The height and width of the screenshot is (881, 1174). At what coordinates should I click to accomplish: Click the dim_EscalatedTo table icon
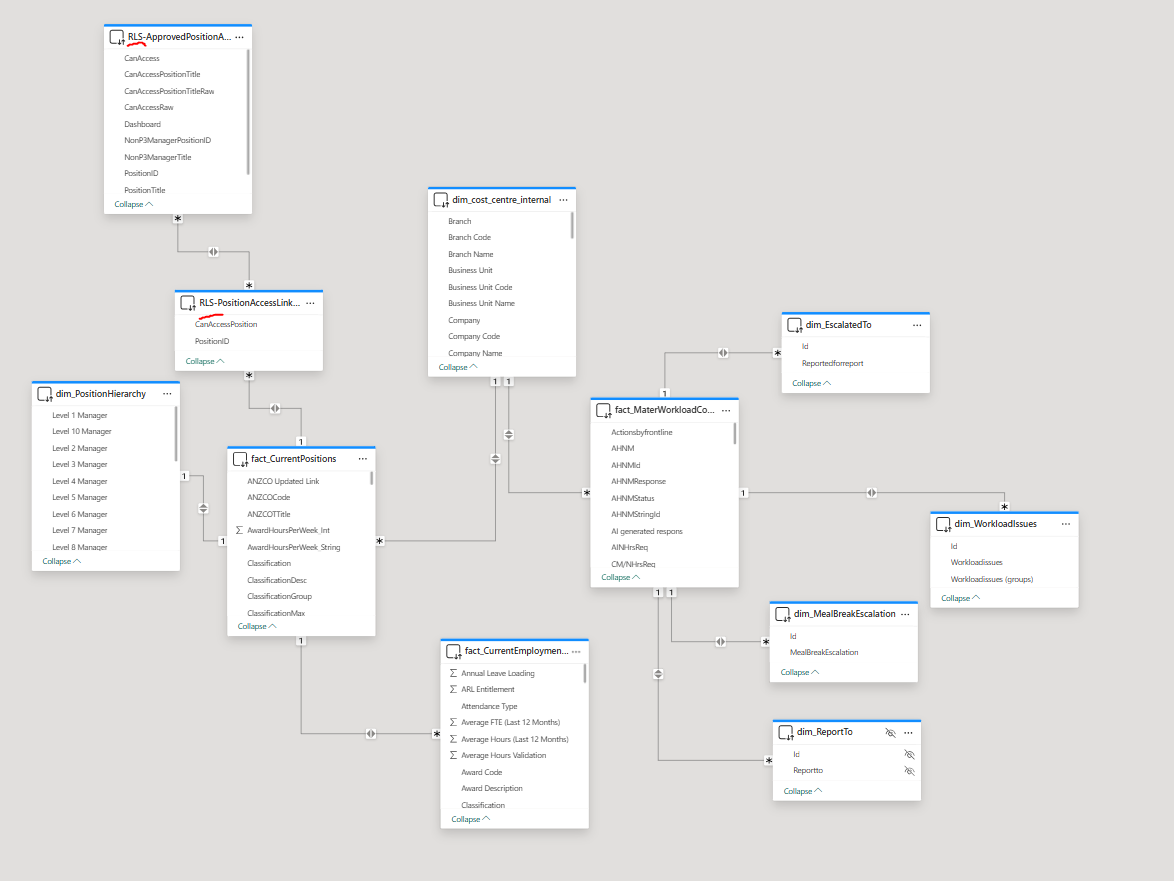coord(794,326)
